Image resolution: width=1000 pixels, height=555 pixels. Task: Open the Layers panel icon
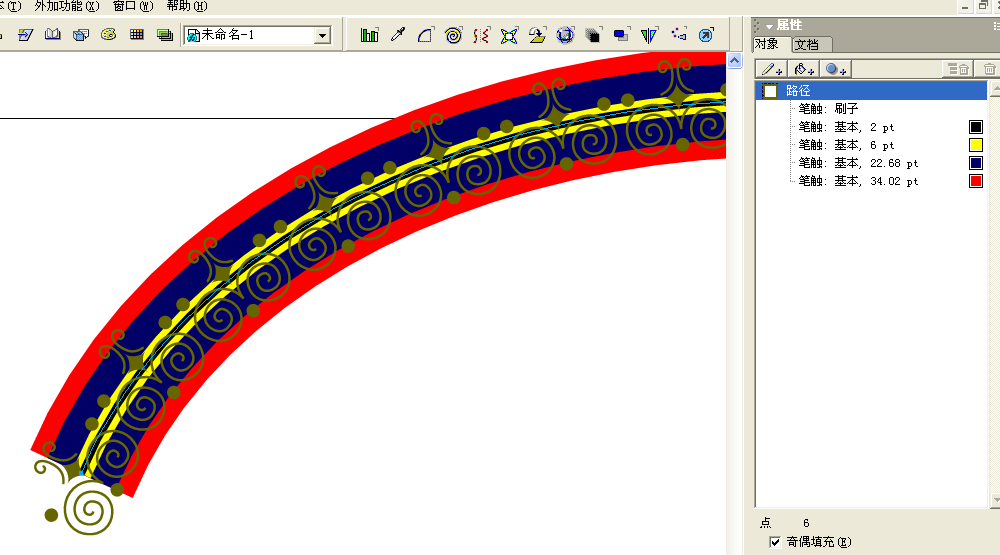tap(165, 34)
